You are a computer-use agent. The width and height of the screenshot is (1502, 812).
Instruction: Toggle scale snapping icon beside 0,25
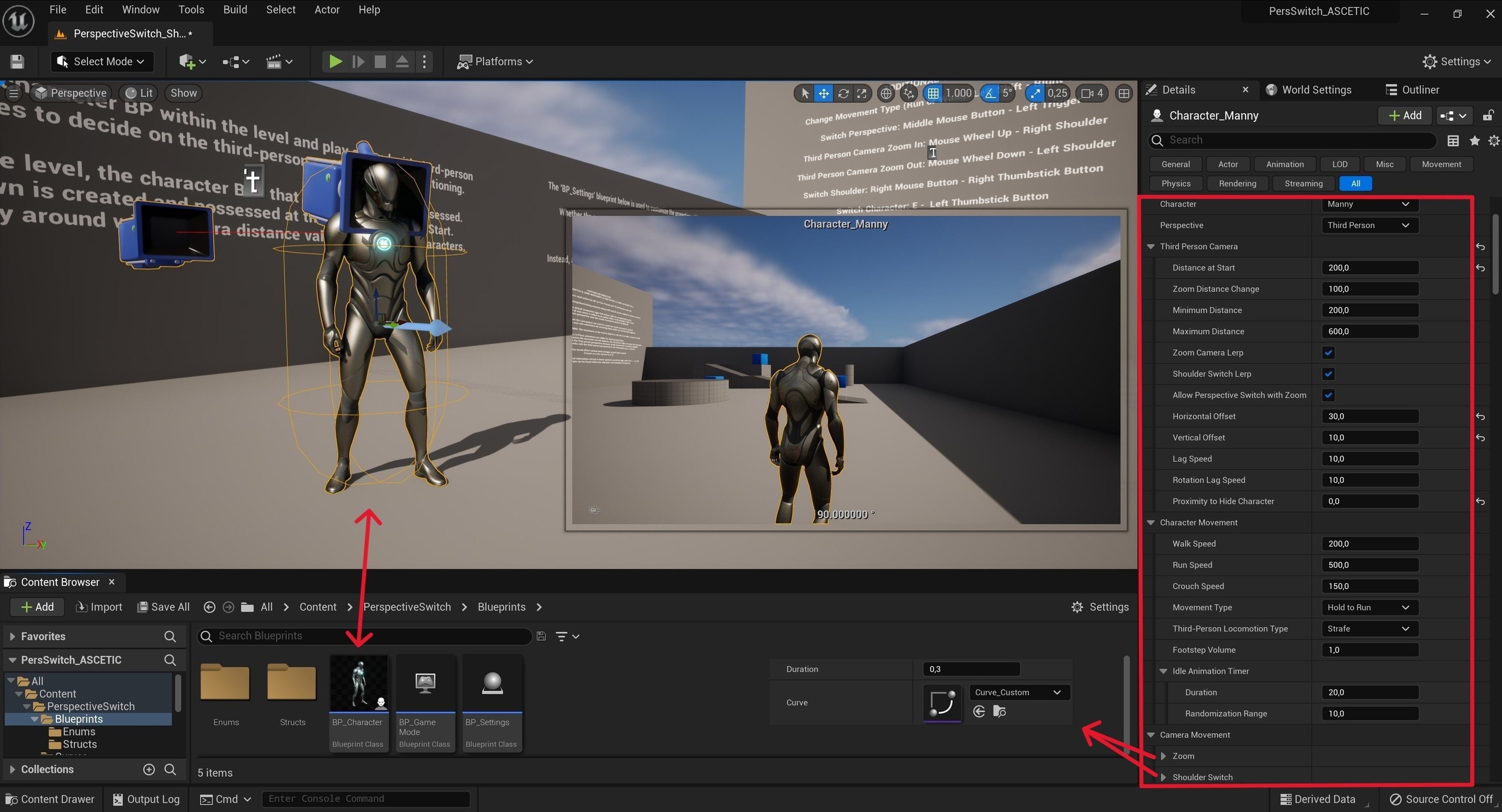coord(1036,93)
